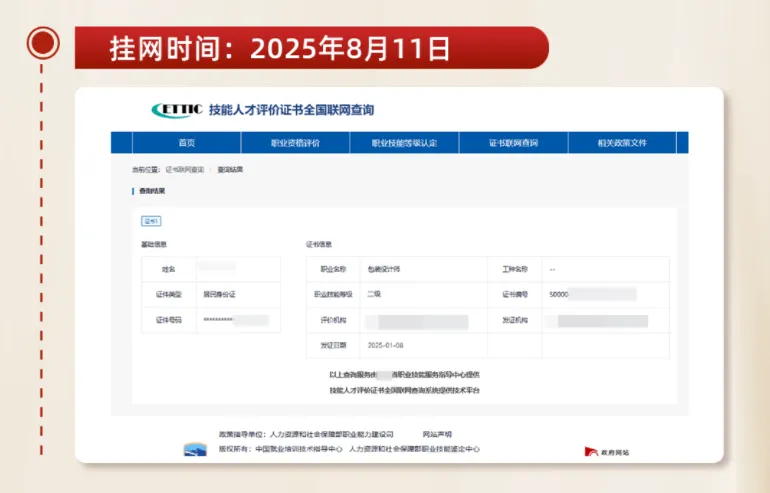Click the 职业技能等级 label cell
770x493 pixels.
(x=333, y=295)
